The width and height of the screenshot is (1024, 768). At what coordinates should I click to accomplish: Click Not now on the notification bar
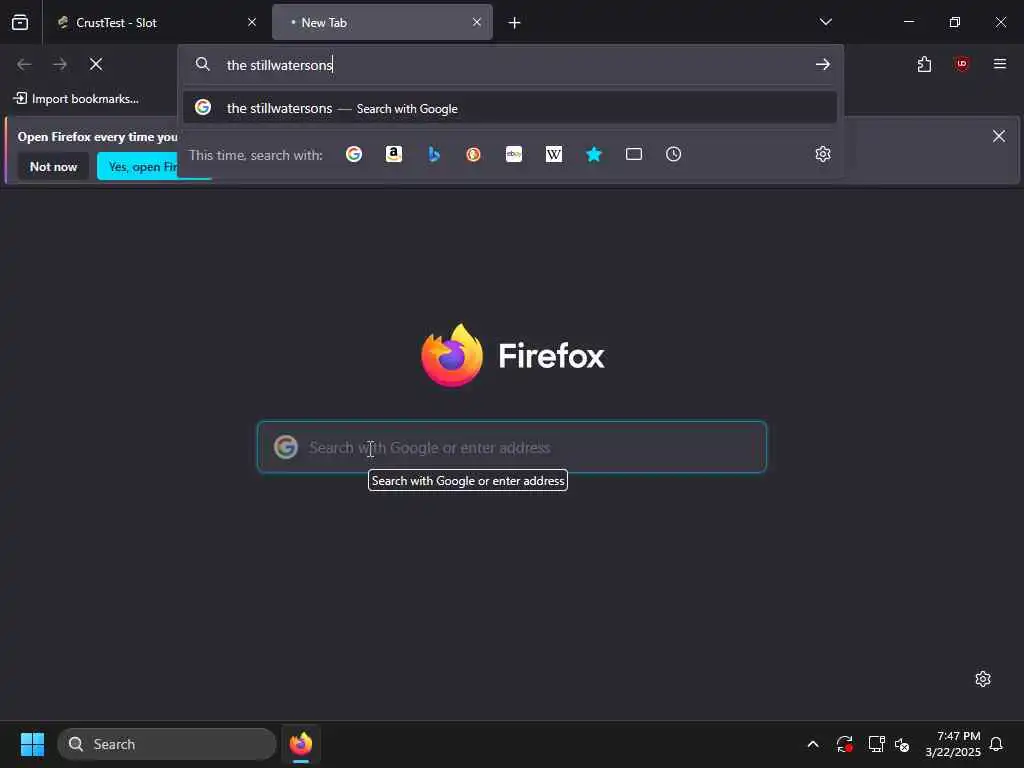coord(54,167)
